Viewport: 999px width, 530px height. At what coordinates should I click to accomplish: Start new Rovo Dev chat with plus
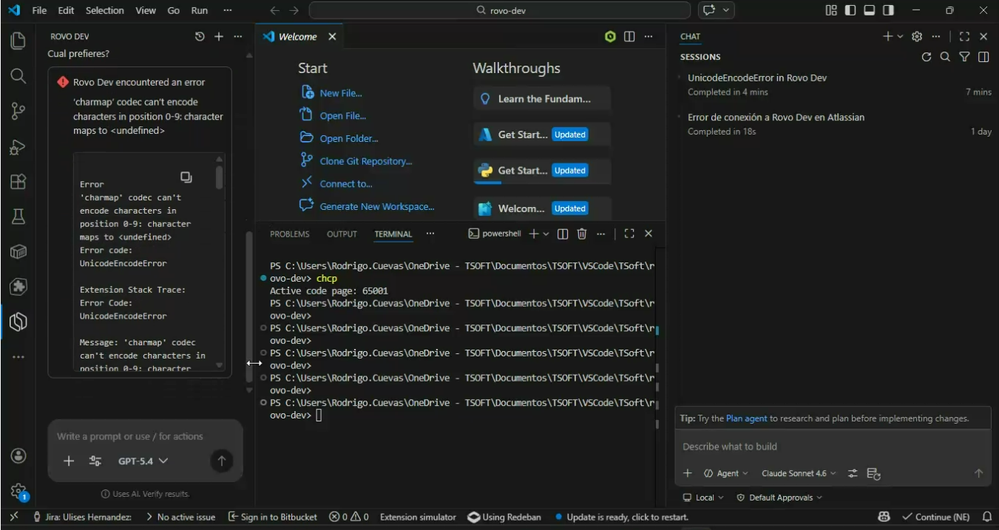[x=219, y=37]
